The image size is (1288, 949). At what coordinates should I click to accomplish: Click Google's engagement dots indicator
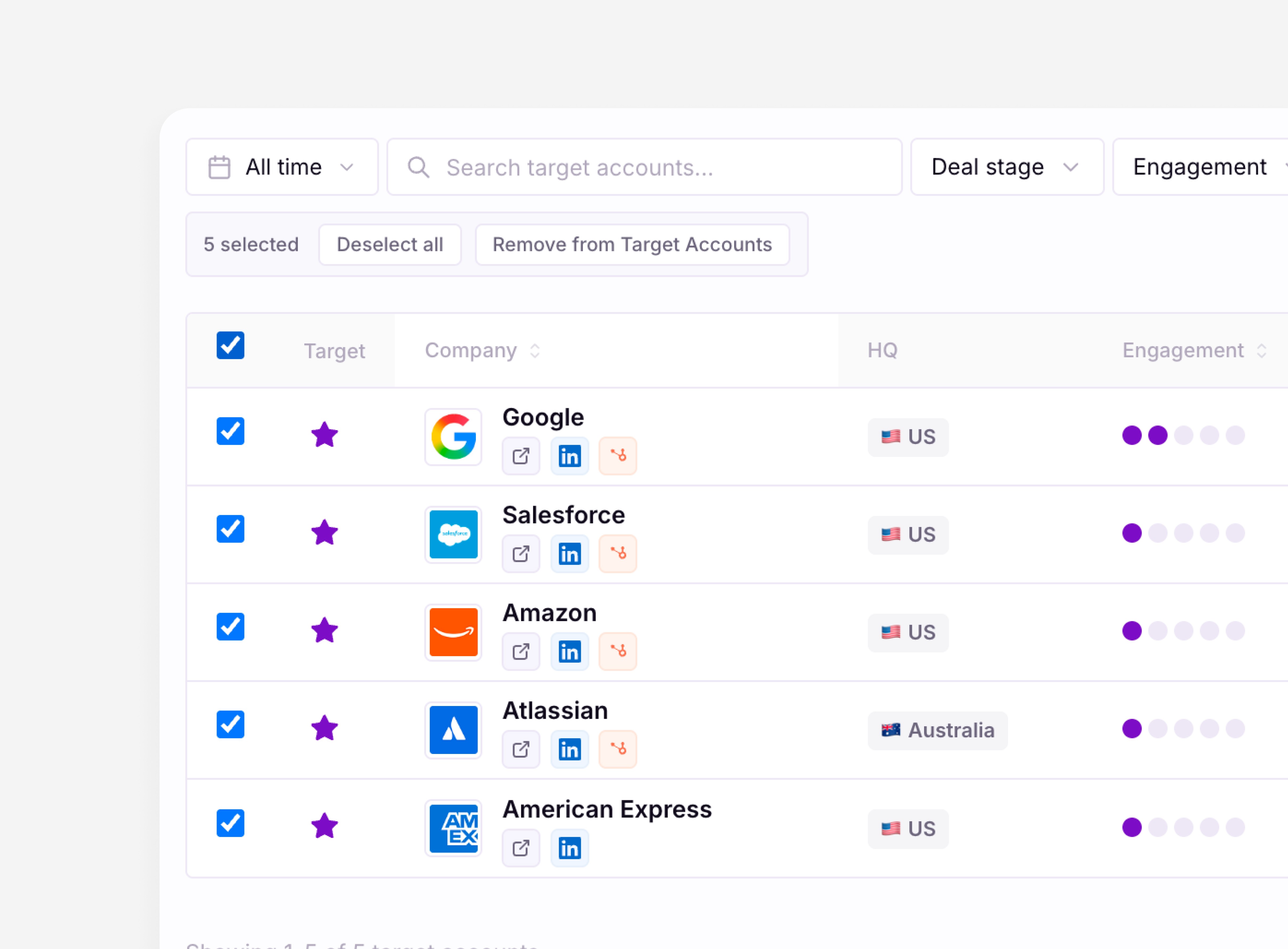(1184, 435)
